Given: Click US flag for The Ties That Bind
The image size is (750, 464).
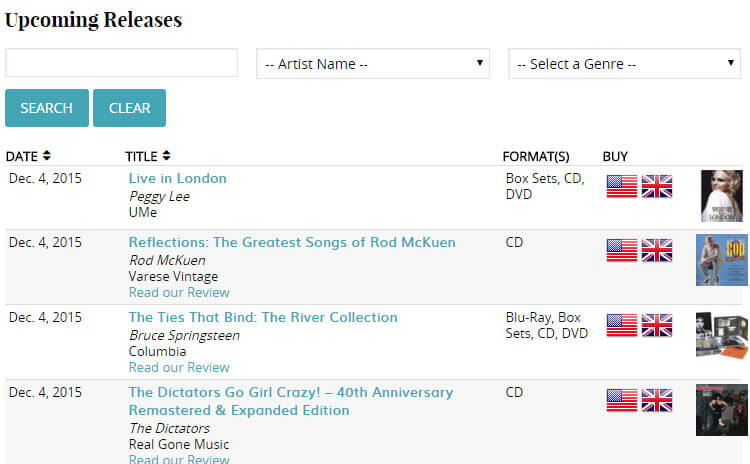Looking at the screenshot, I should tap(622, 325).
